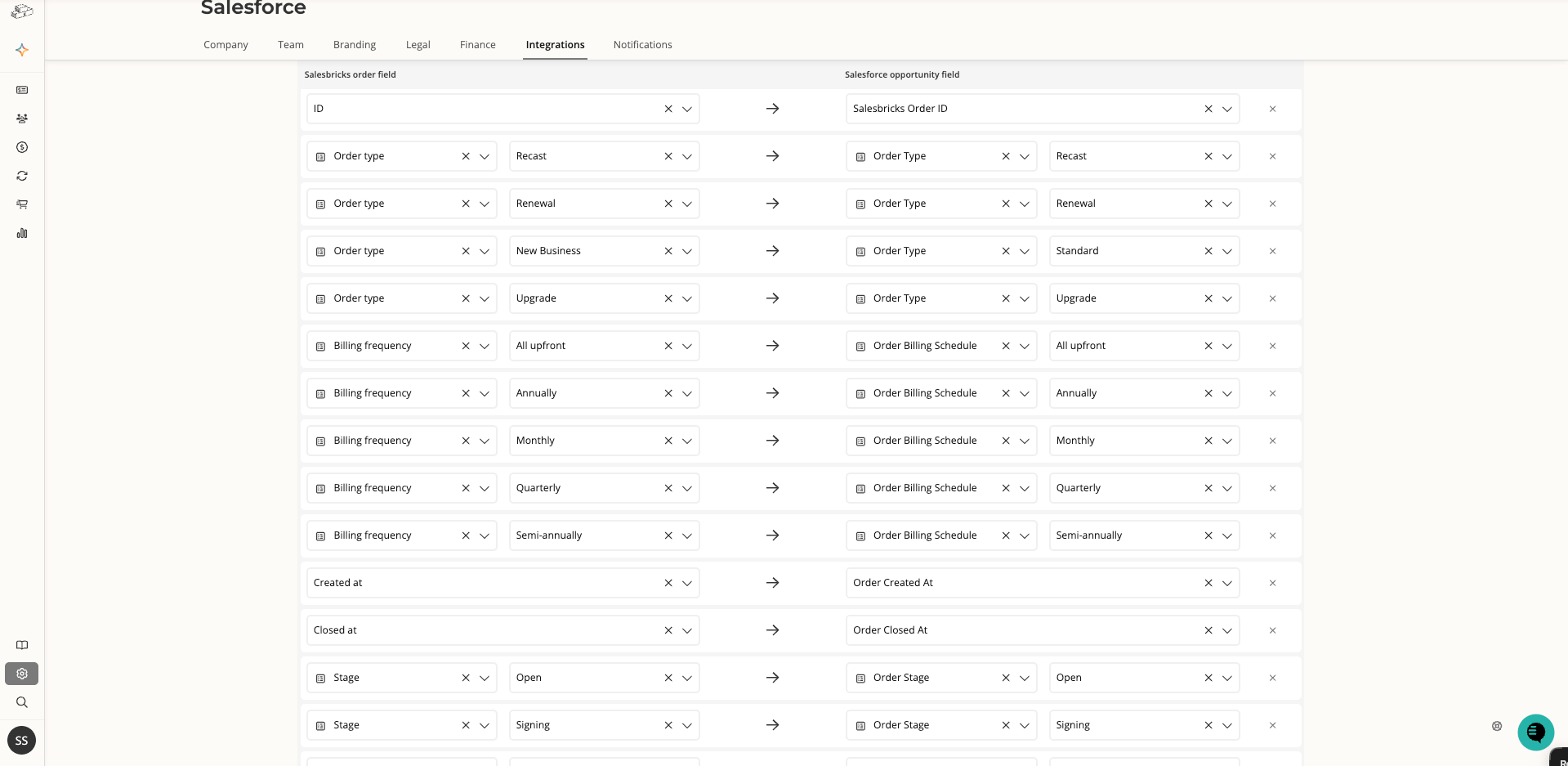Delete the Order type Renewal mapping row
Image resolution: width=1568 pixels, height=766 pixels.
pos(1272,204)
